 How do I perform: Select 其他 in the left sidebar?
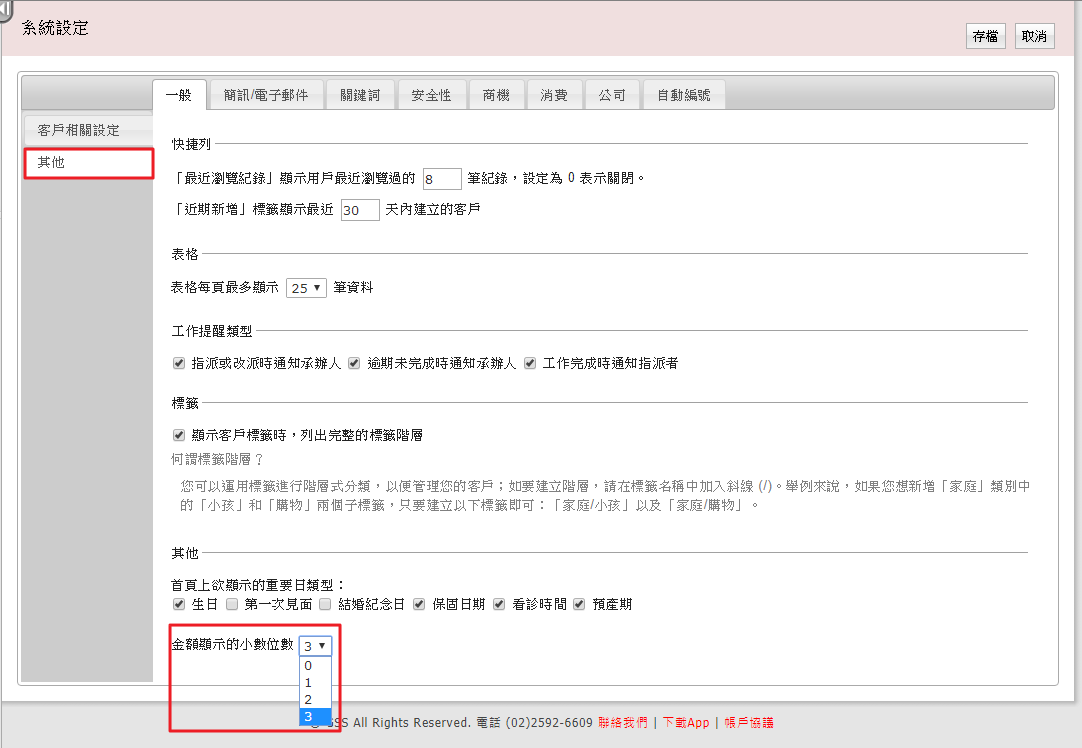[88, 162]
